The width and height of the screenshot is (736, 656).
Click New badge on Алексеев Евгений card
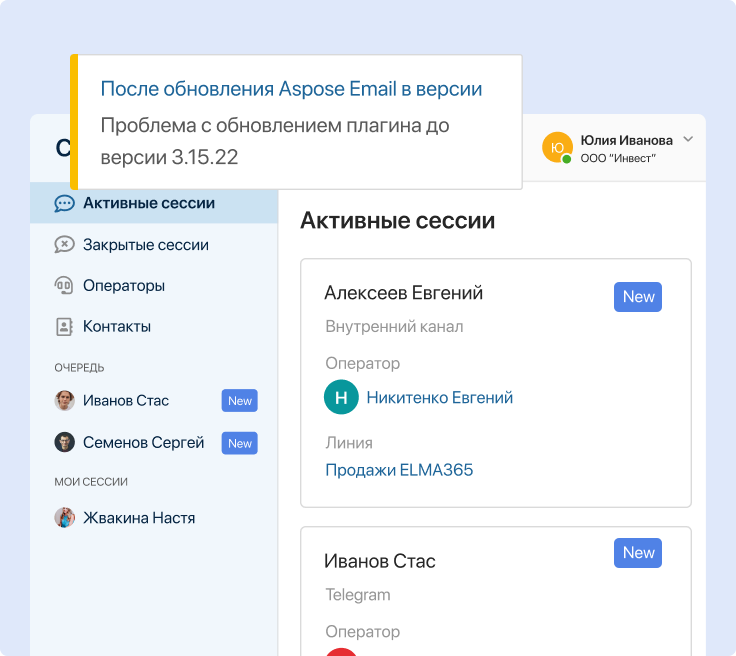click(638, 297)
